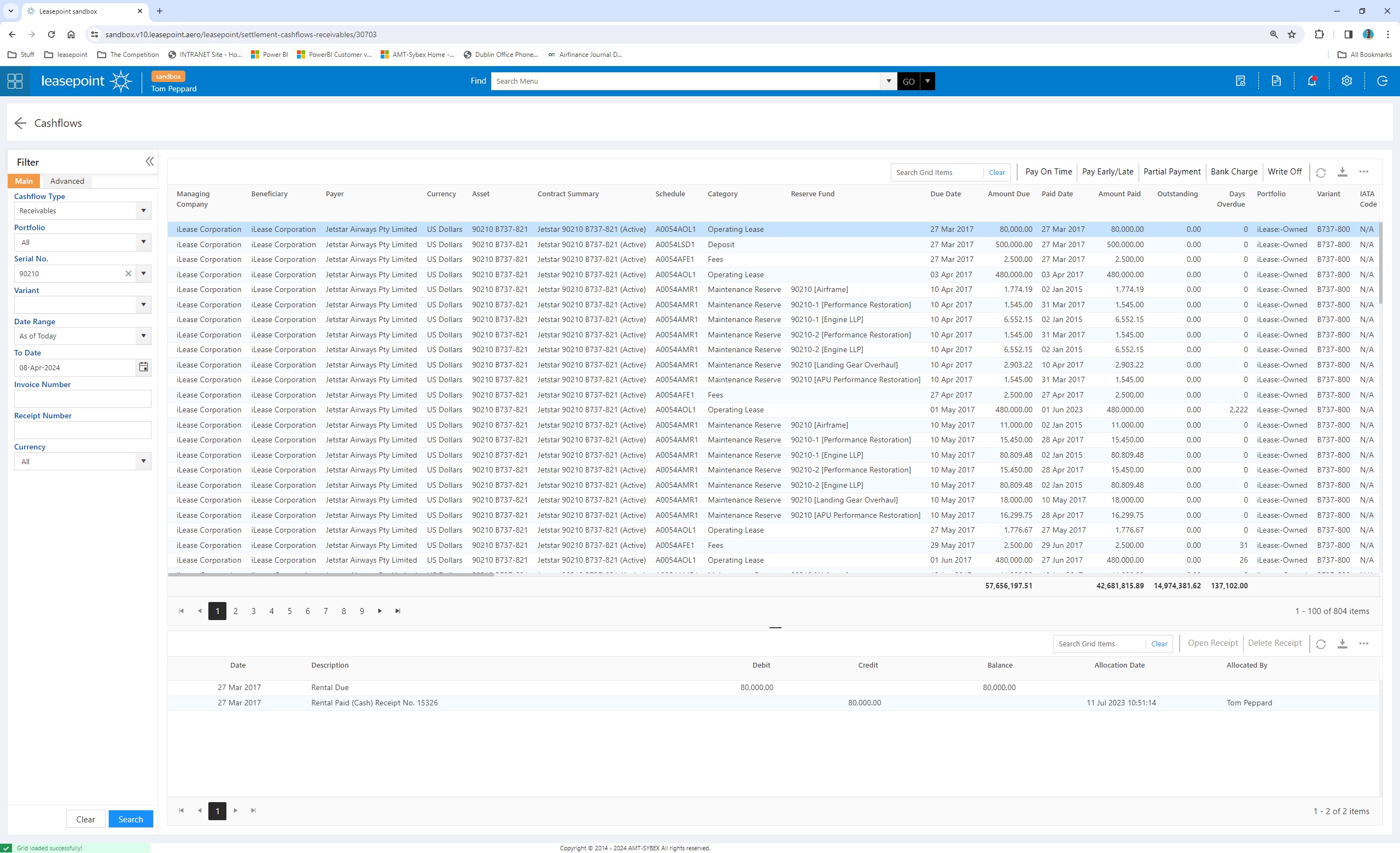The height and width of the screenshot is (853, 1400).
Task: Click Partial Payment button
Action: pyautogui.click(x=1171, y=172)
